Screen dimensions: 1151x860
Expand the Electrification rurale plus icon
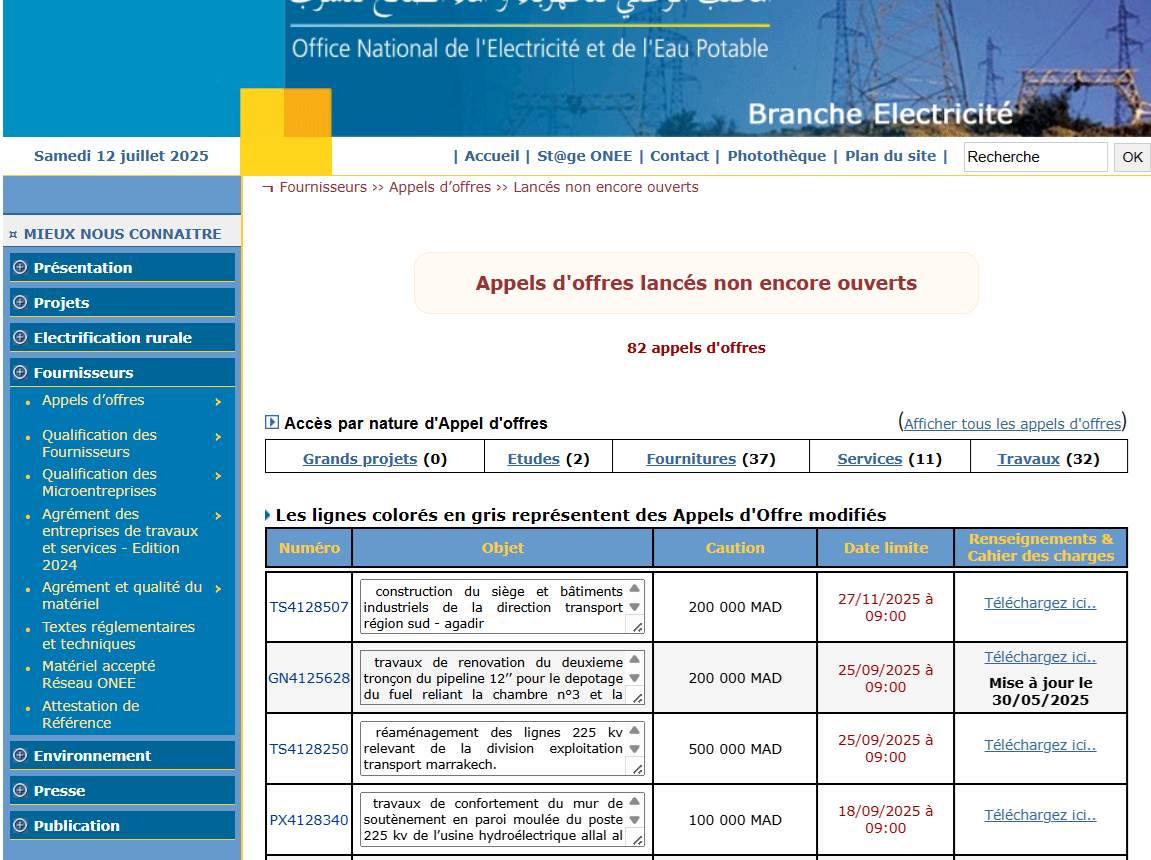coord(21,338)
